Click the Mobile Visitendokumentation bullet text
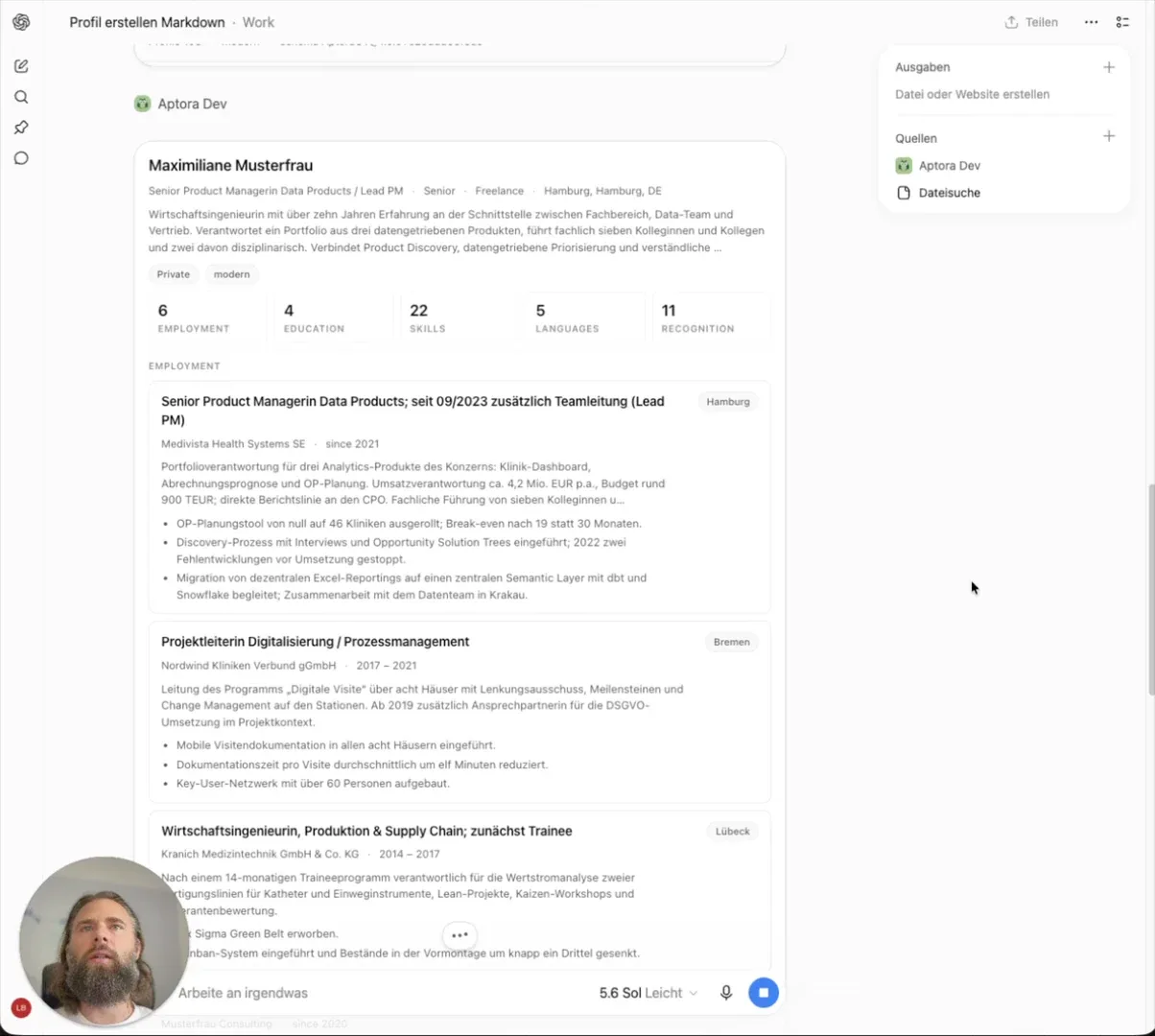 (336, 744)
